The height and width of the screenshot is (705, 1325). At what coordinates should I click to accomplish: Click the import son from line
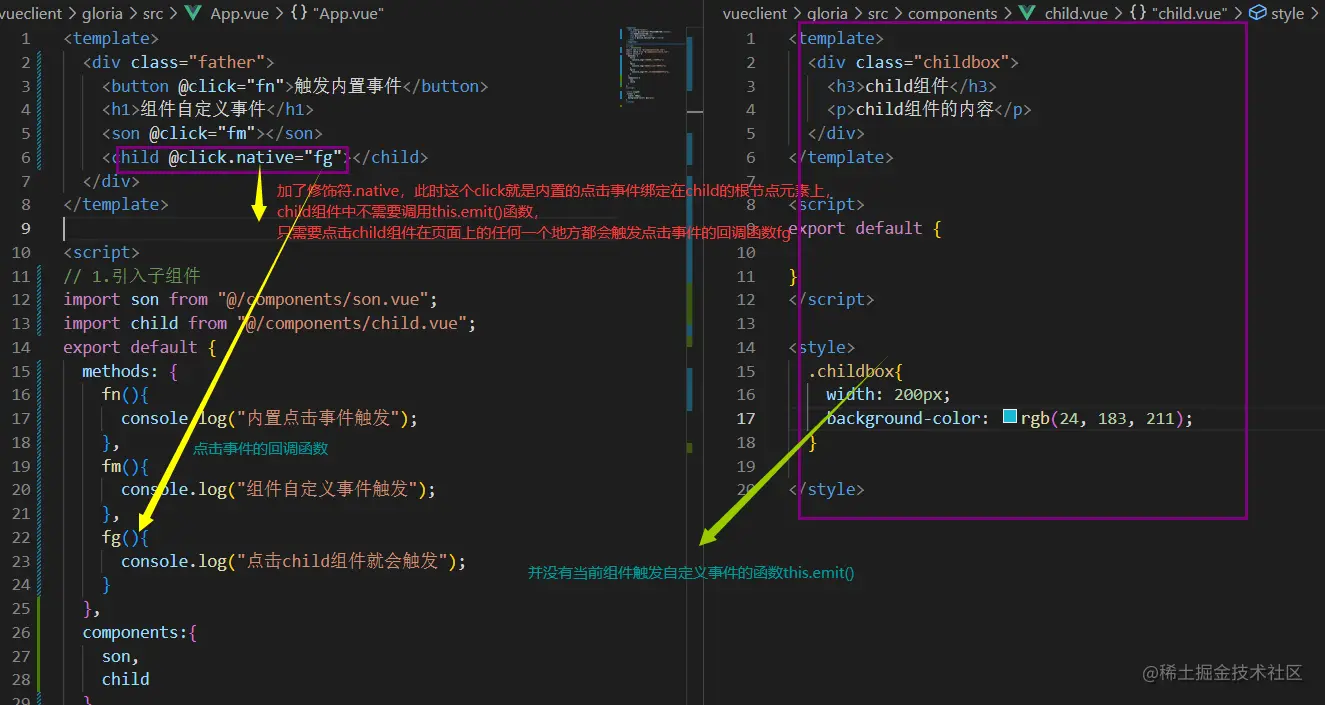[x=250, y=299]
